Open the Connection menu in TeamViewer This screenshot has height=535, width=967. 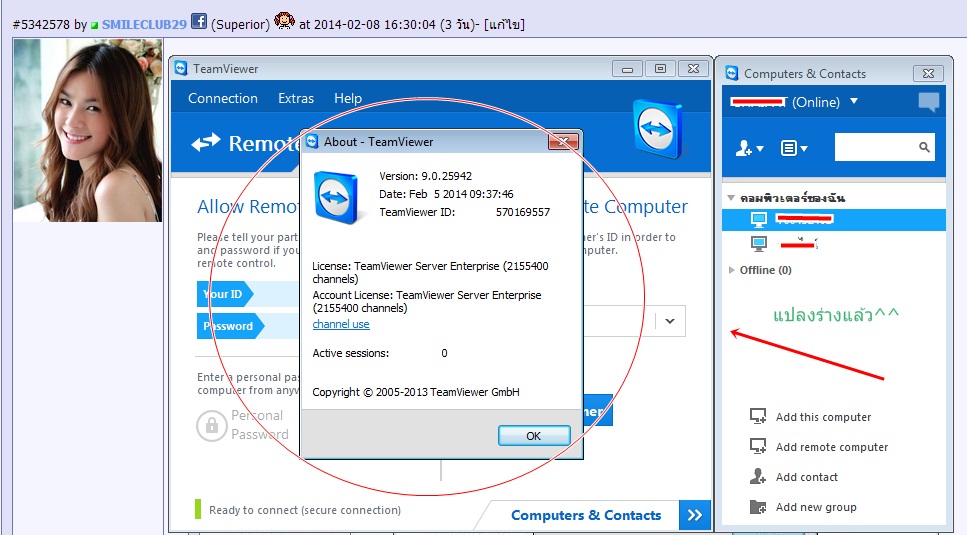tap(223, 99)
